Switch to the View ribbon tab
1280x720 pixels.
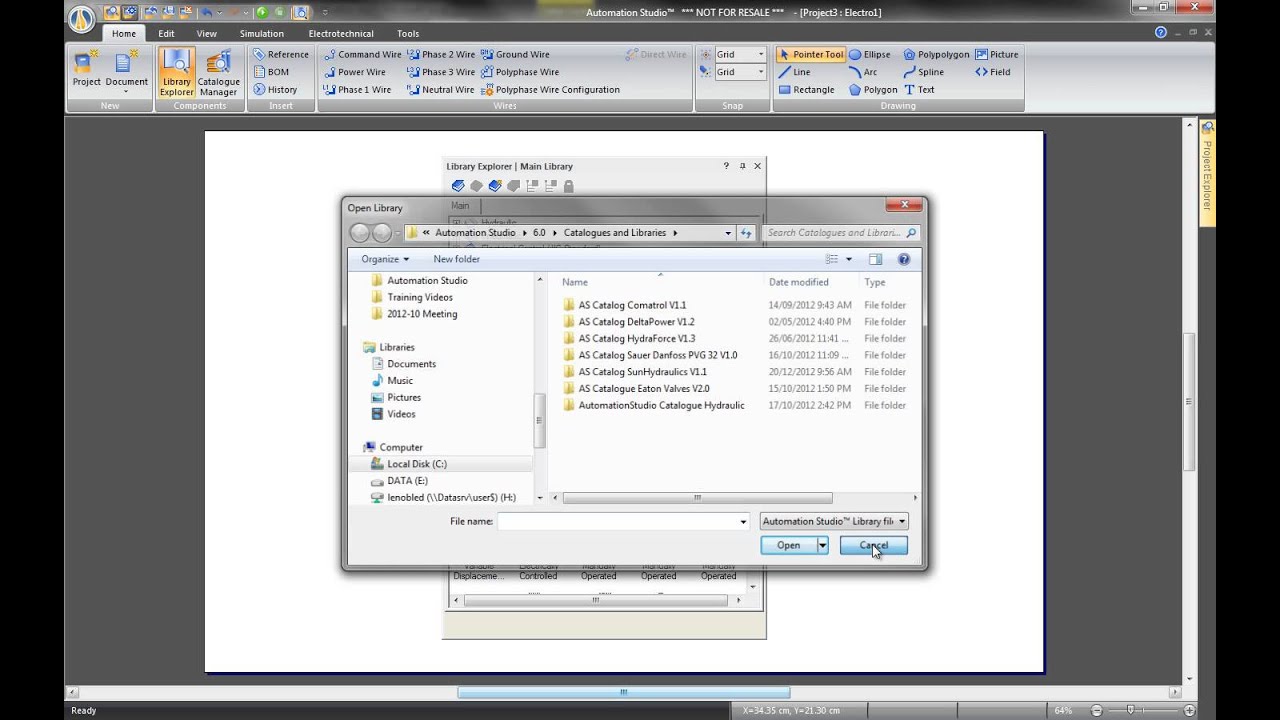click(206, 33)
